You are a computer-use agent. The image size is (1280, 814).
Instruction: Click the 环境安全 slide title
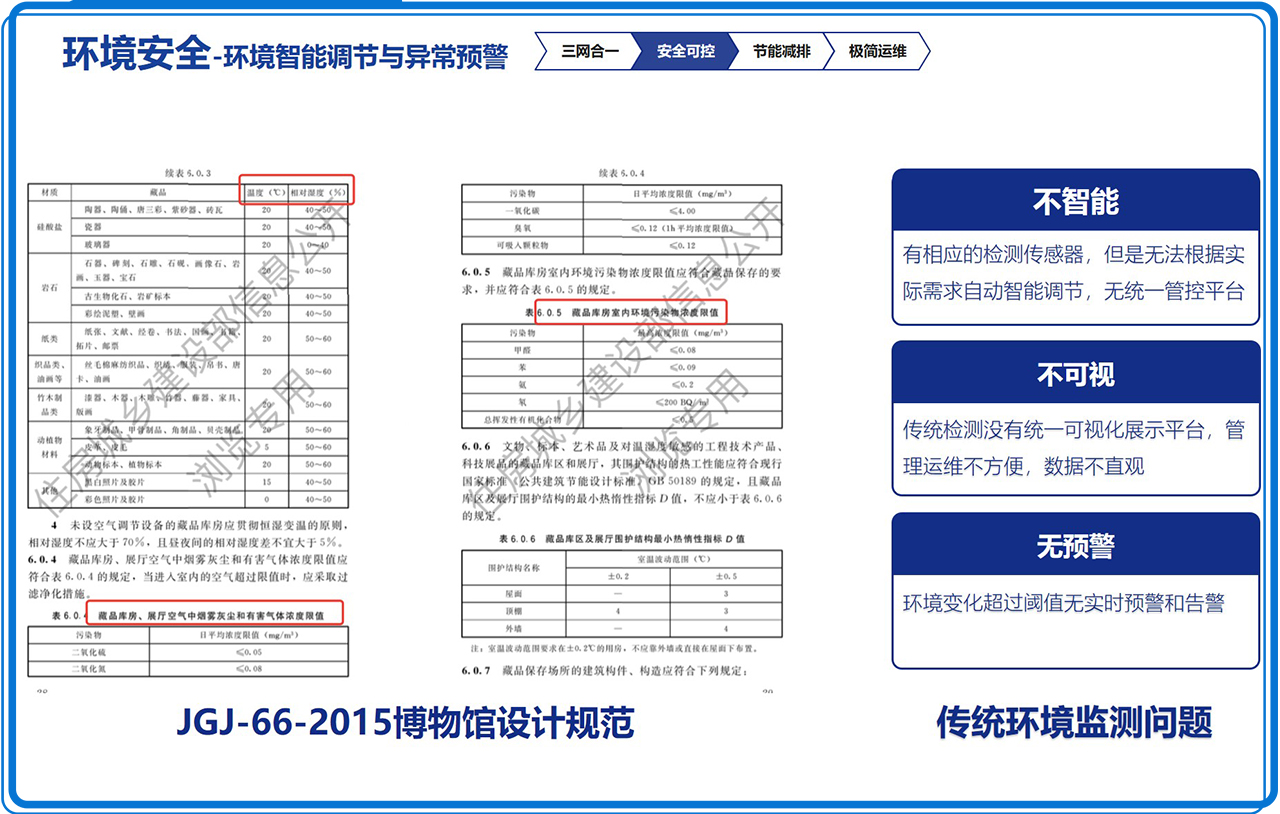(135, 52)
